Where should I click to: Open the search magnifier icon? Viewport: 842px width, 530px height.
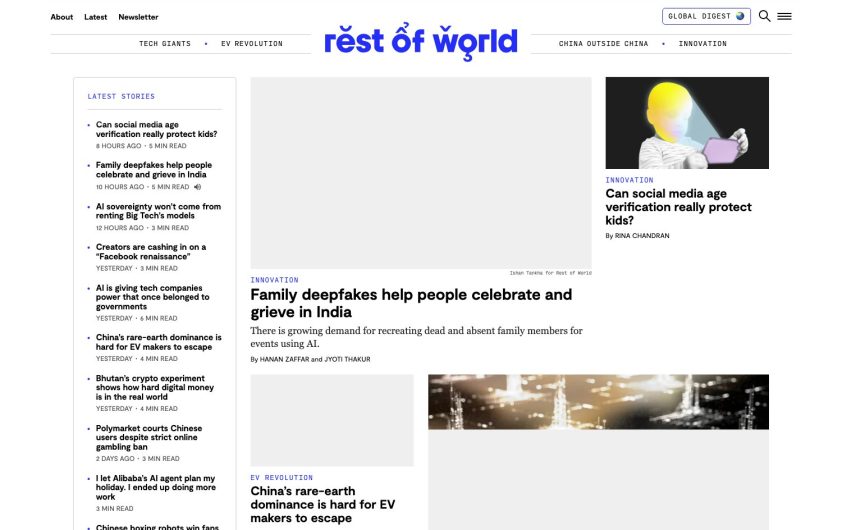pos(764,16)
